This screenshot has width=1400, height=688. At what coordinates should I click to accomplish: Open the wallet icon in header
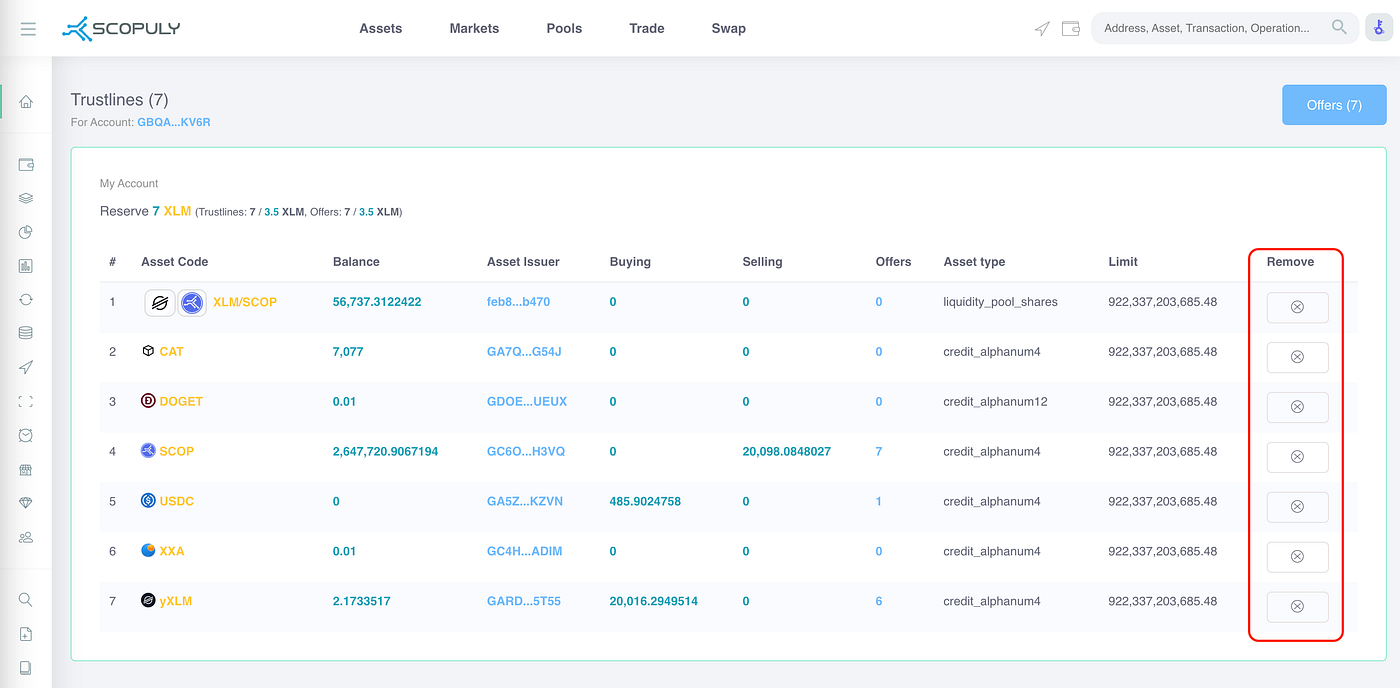click(x=1070, y=29)
